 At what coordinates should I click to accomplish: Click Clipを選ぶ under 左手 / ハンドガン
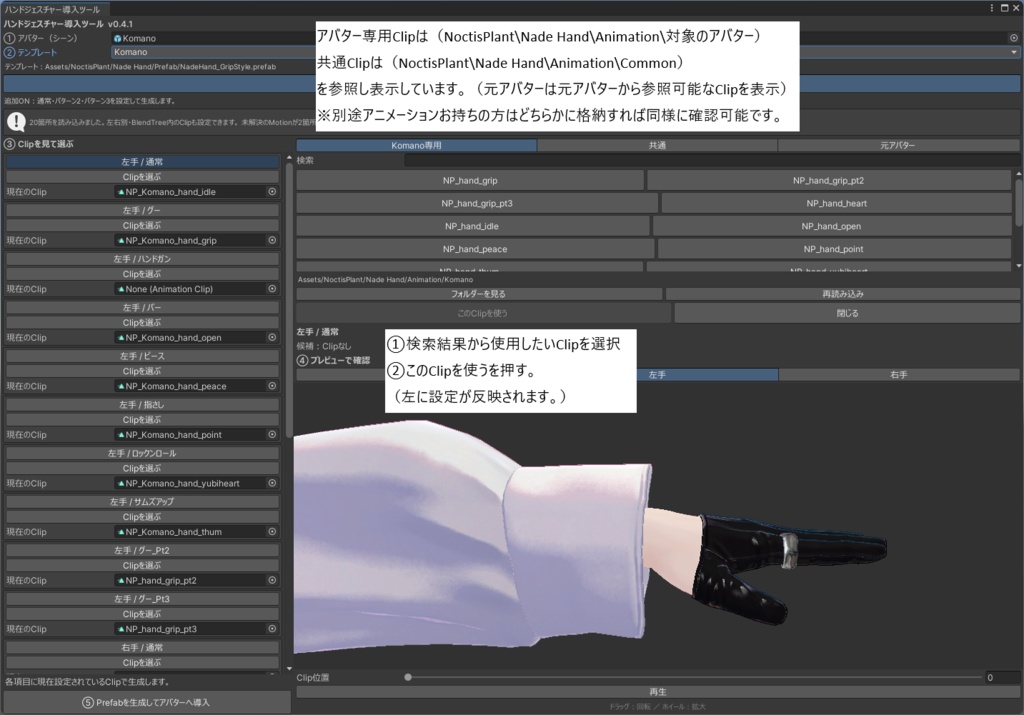[x=142, y=274]
